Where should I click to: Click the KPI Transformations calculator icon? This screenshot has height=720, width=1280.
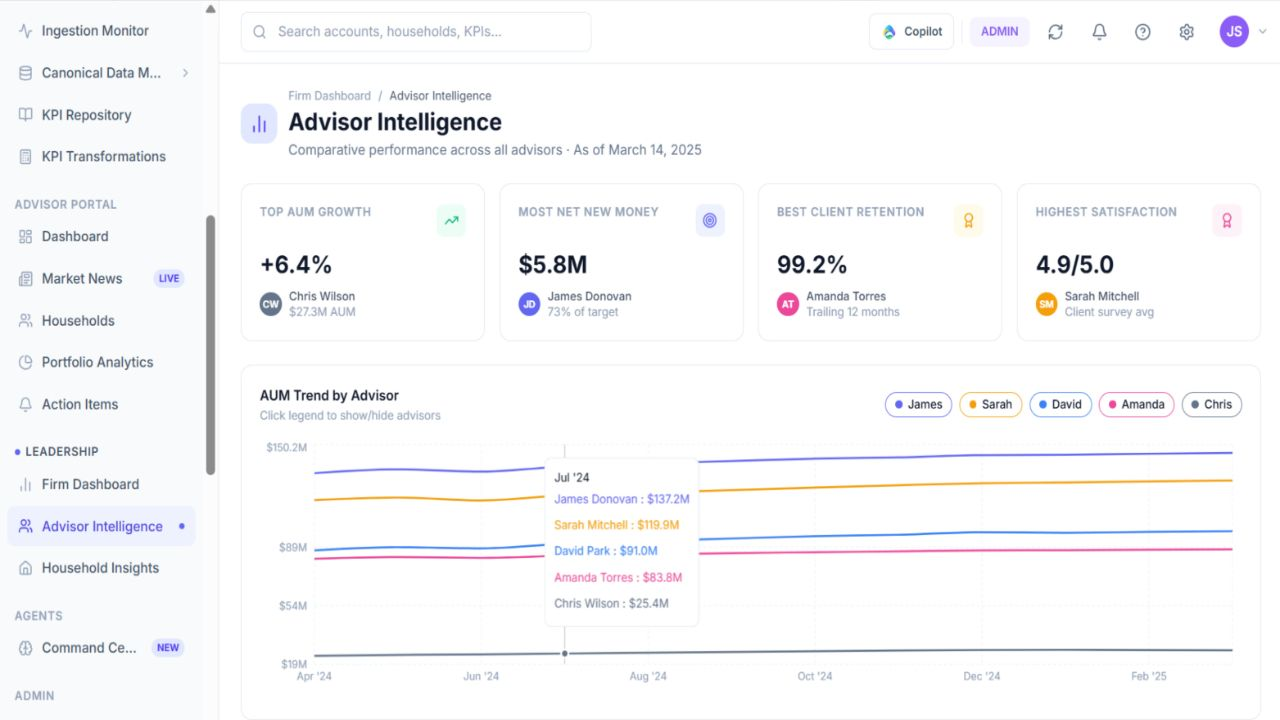[26, 157]
